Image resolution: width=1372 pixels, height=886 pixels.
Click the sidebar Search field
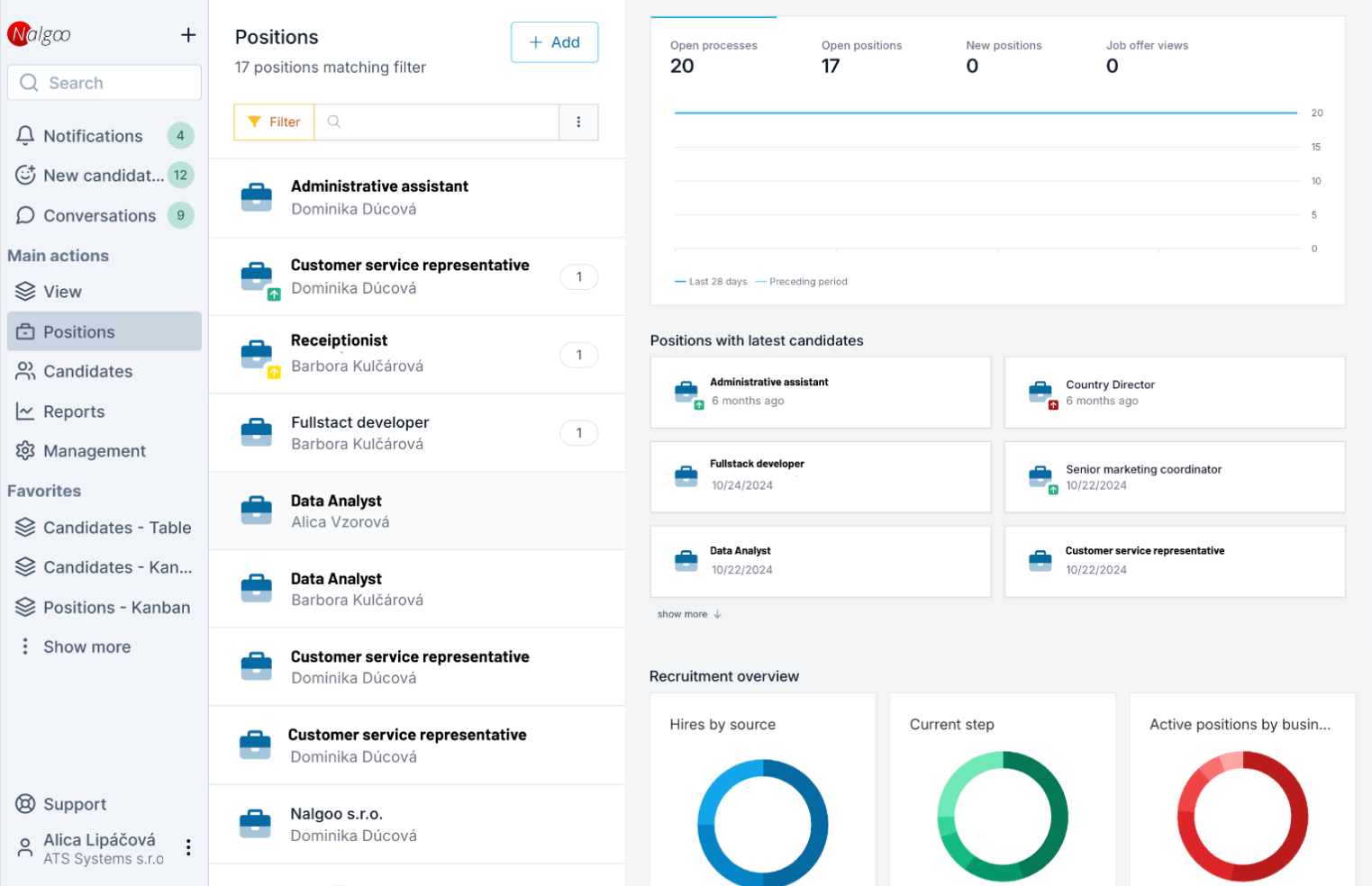tap(104, 83)
